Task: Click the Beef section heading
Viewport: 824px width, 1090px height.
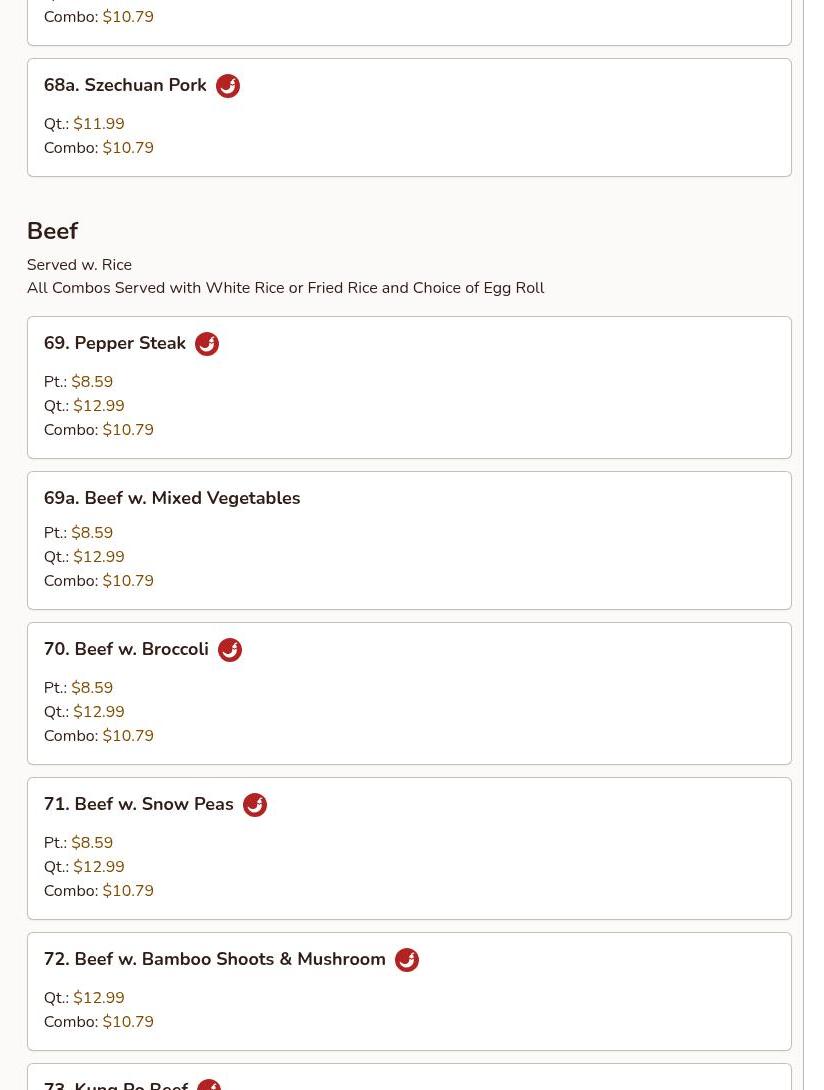Action: point(52,231)
